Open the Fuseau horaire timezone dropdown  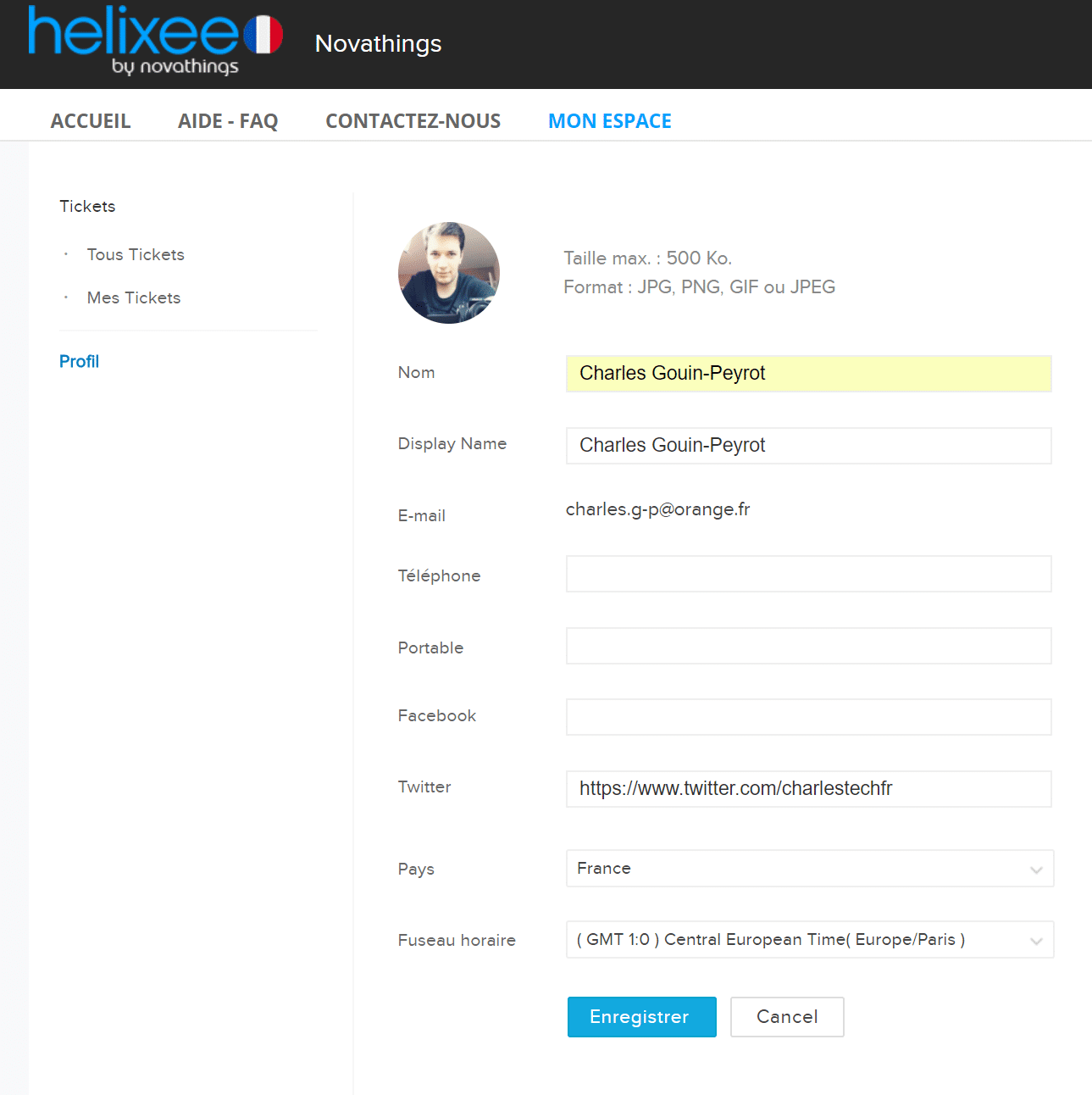(x=810, y=940)
